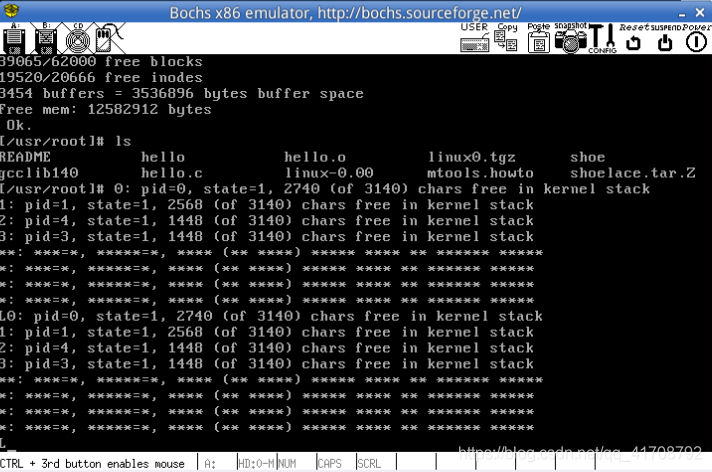The image size is (712, 472).
Task: Click the 'shoe' file name
Action: click(x=588, y=157)
